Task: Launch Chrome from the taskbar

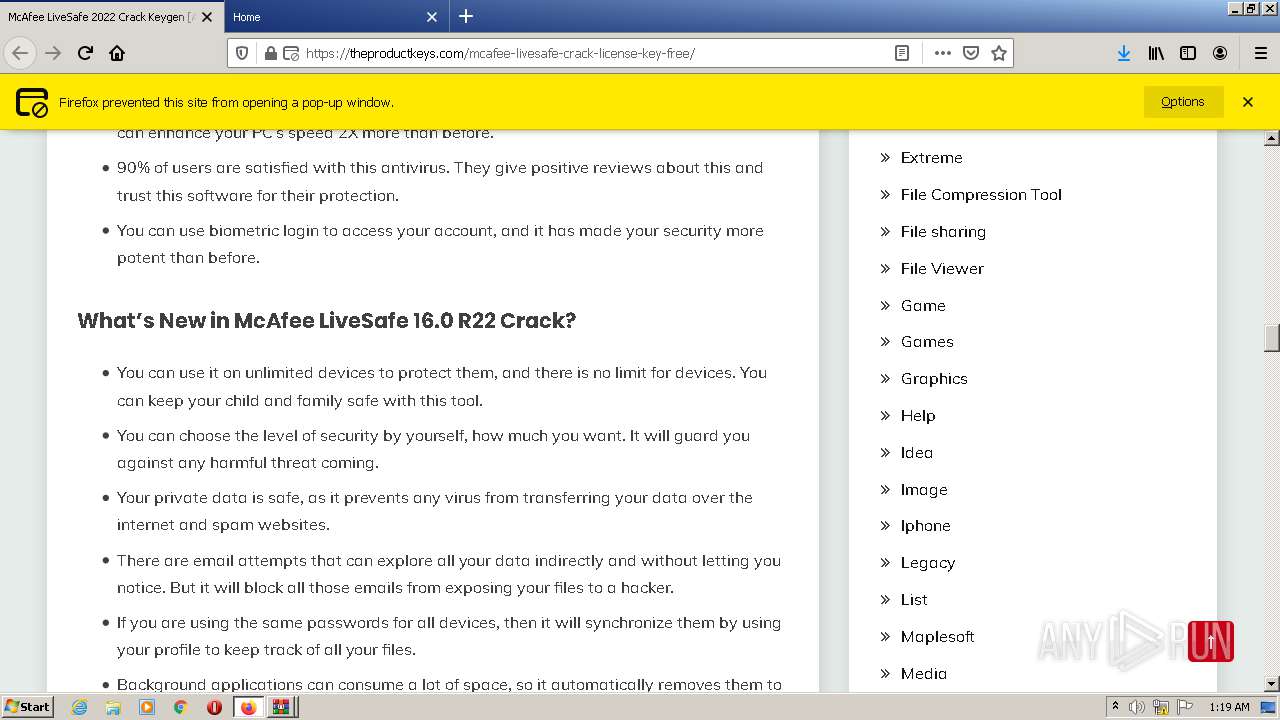Action: pos(180,707)
